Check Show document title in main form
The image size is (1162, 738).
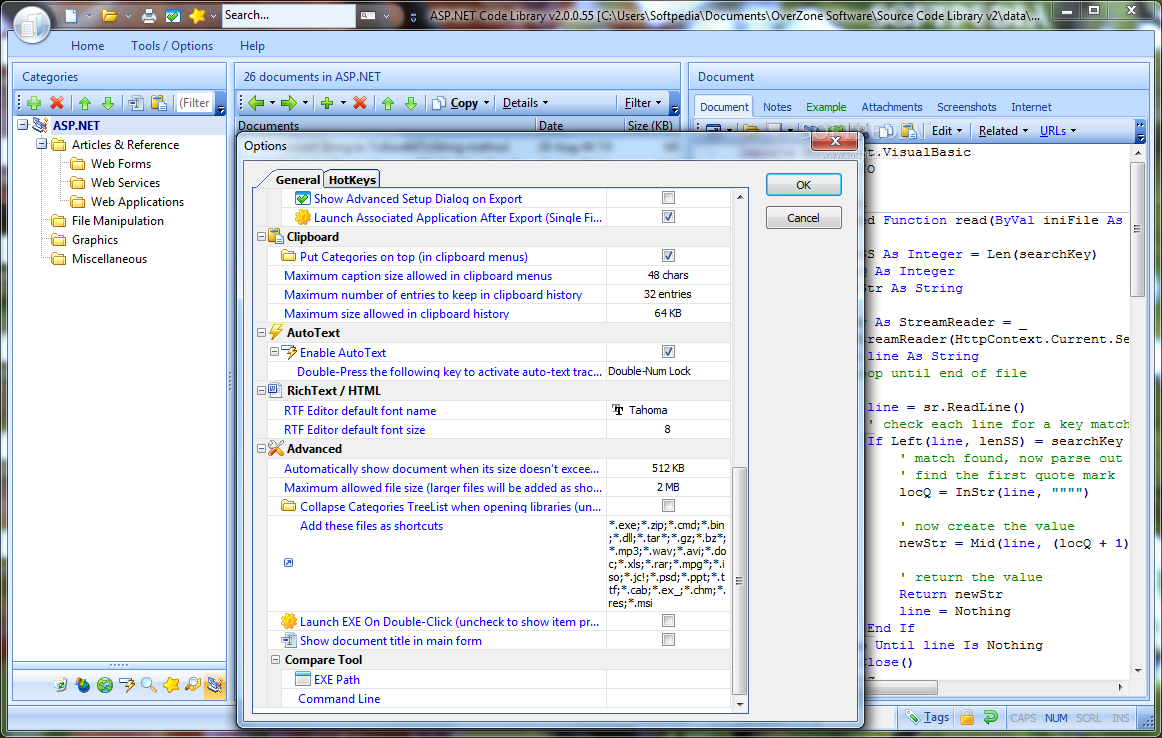click(668, 640)
